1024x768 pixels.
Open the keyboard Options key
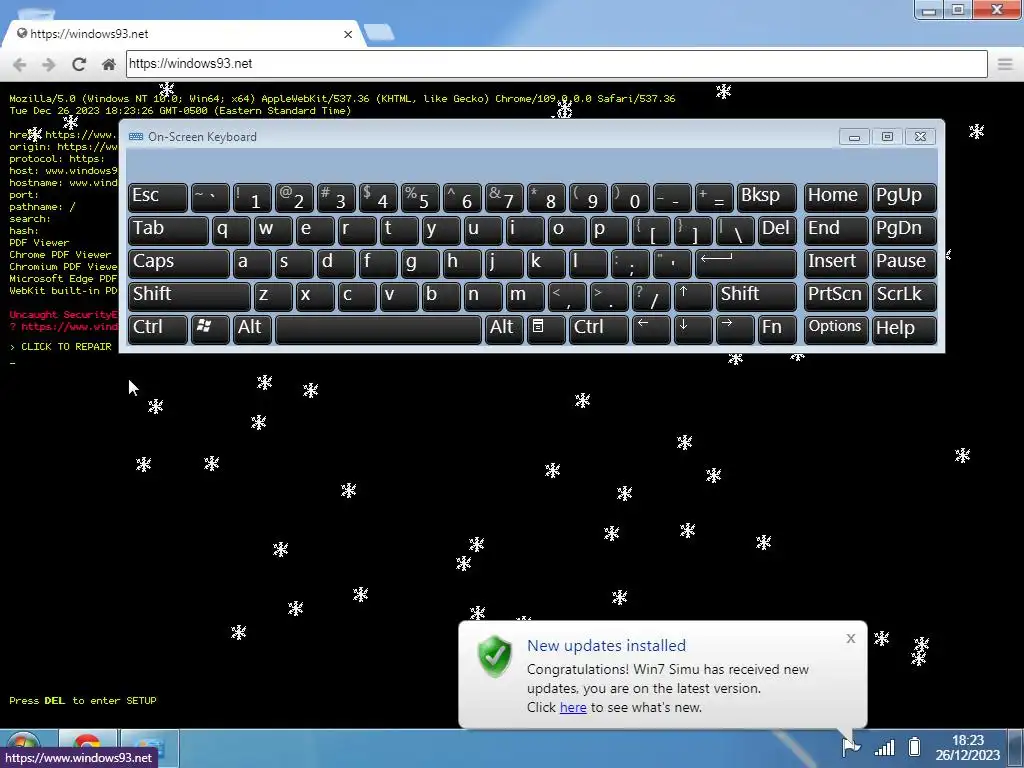click(x=836, y=328)
